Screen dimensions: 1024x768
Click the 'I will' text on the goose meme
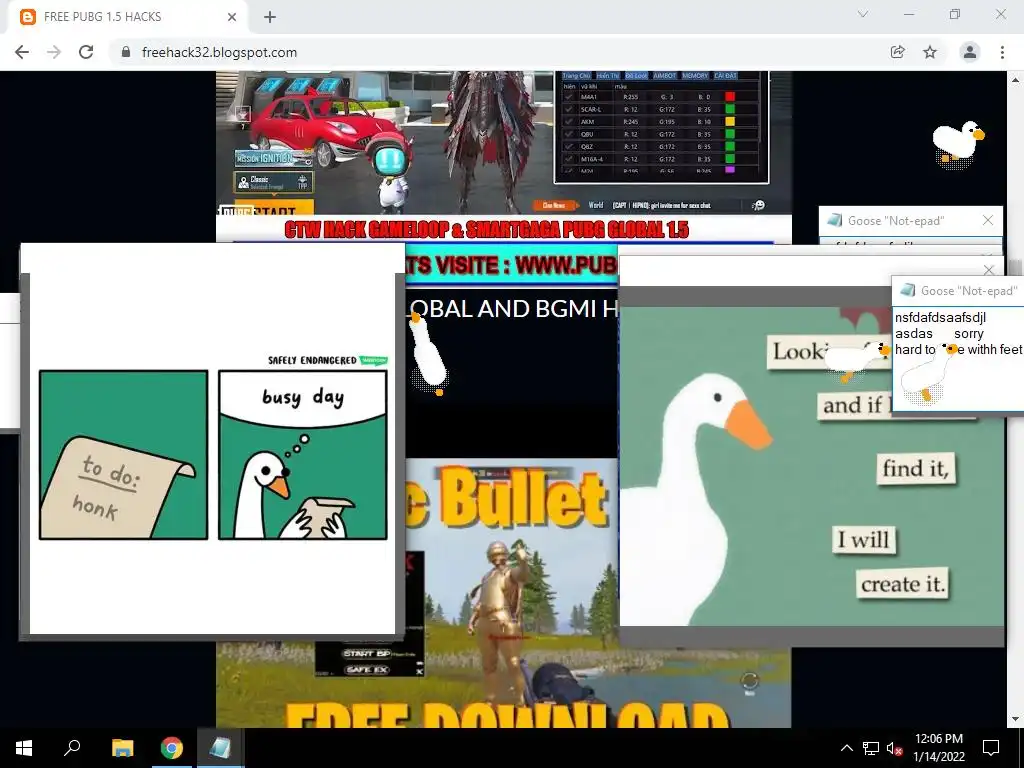click(863, 540)
